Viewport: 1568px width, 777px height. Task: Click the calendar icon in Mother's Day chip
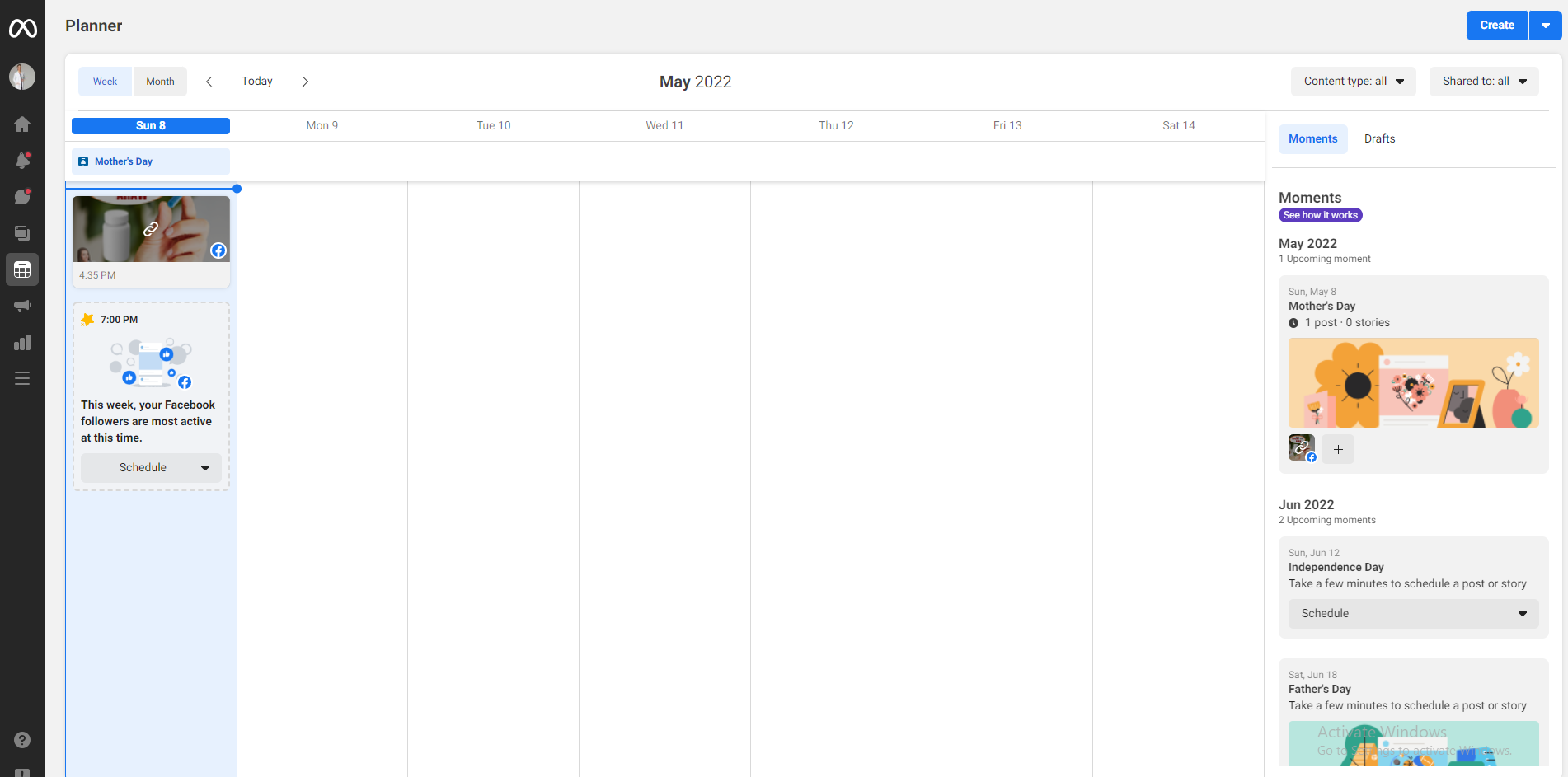83,161
